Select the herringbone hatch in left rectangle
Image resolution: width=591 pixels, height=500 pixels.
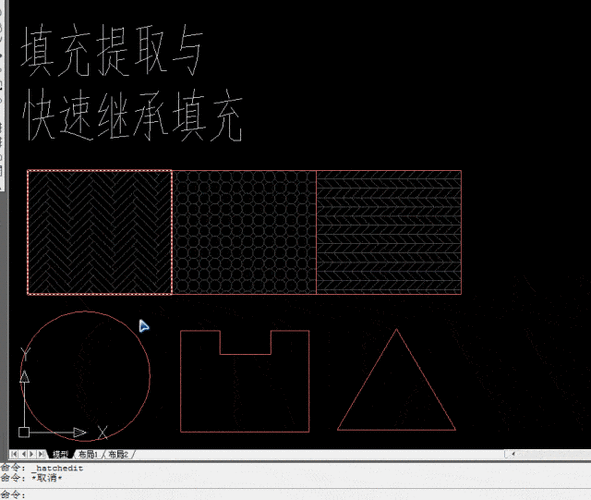point(100,232)
